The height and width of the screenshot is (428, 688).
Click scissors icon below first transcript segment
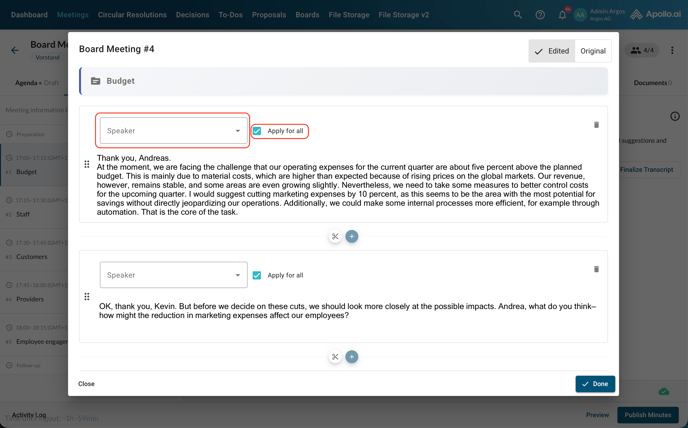[335, 237]
